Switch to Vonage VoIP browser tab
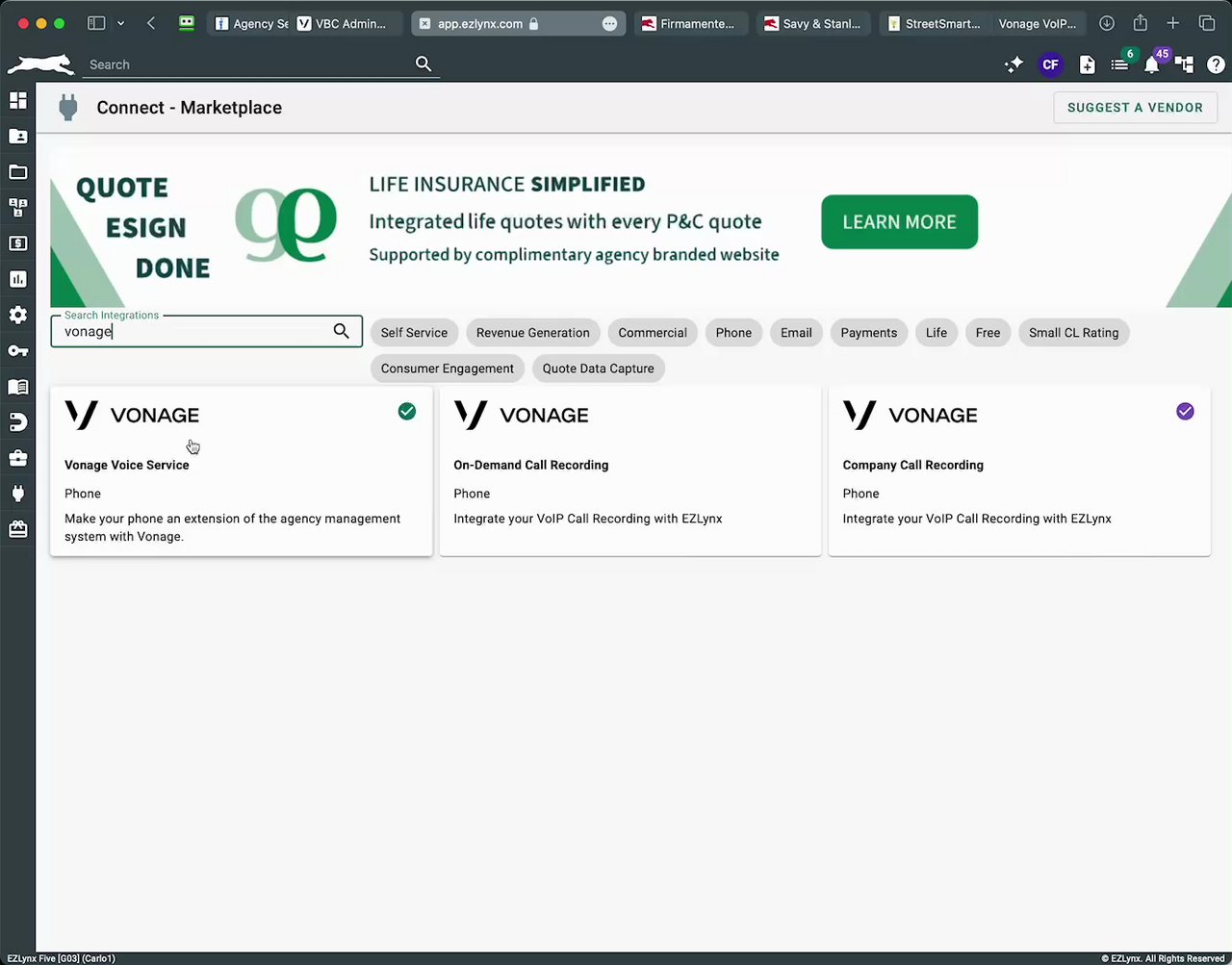Viewport: 1232px width, 965px height. pyautogui.click(x=1039, y=23)
